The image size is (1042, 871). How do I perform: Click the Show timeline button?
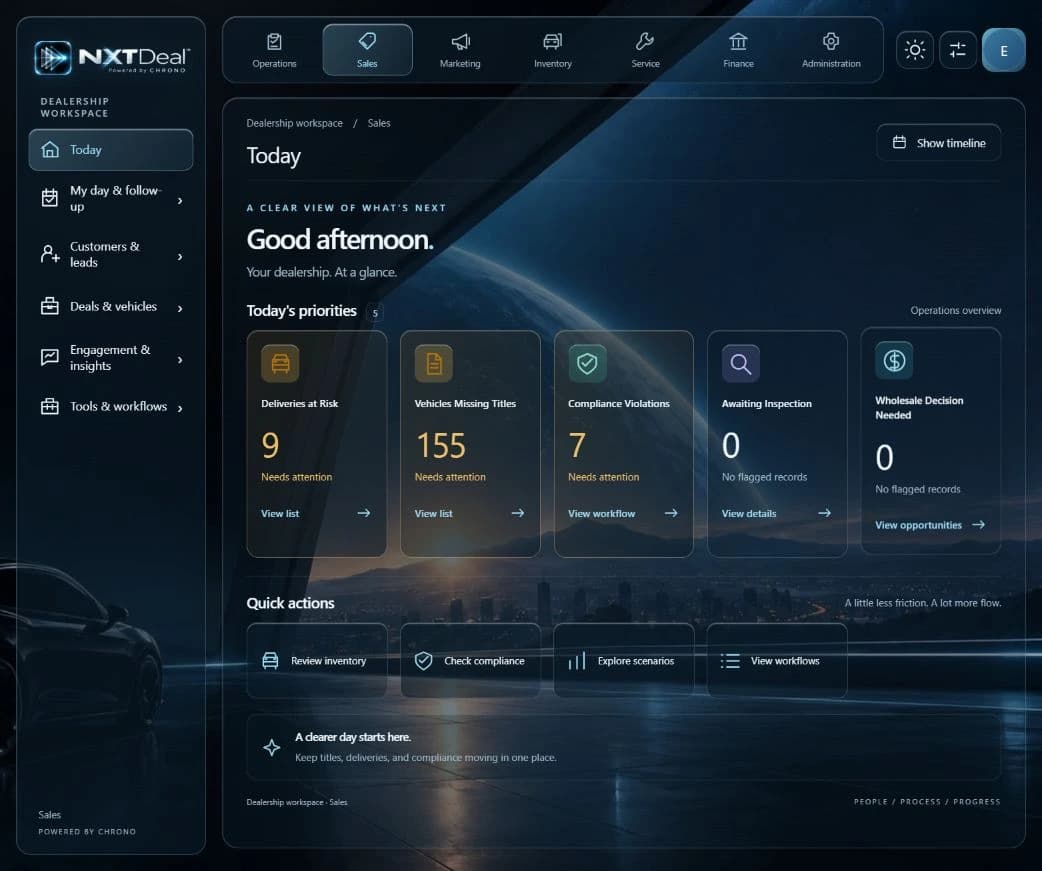(x=938, y=143)
